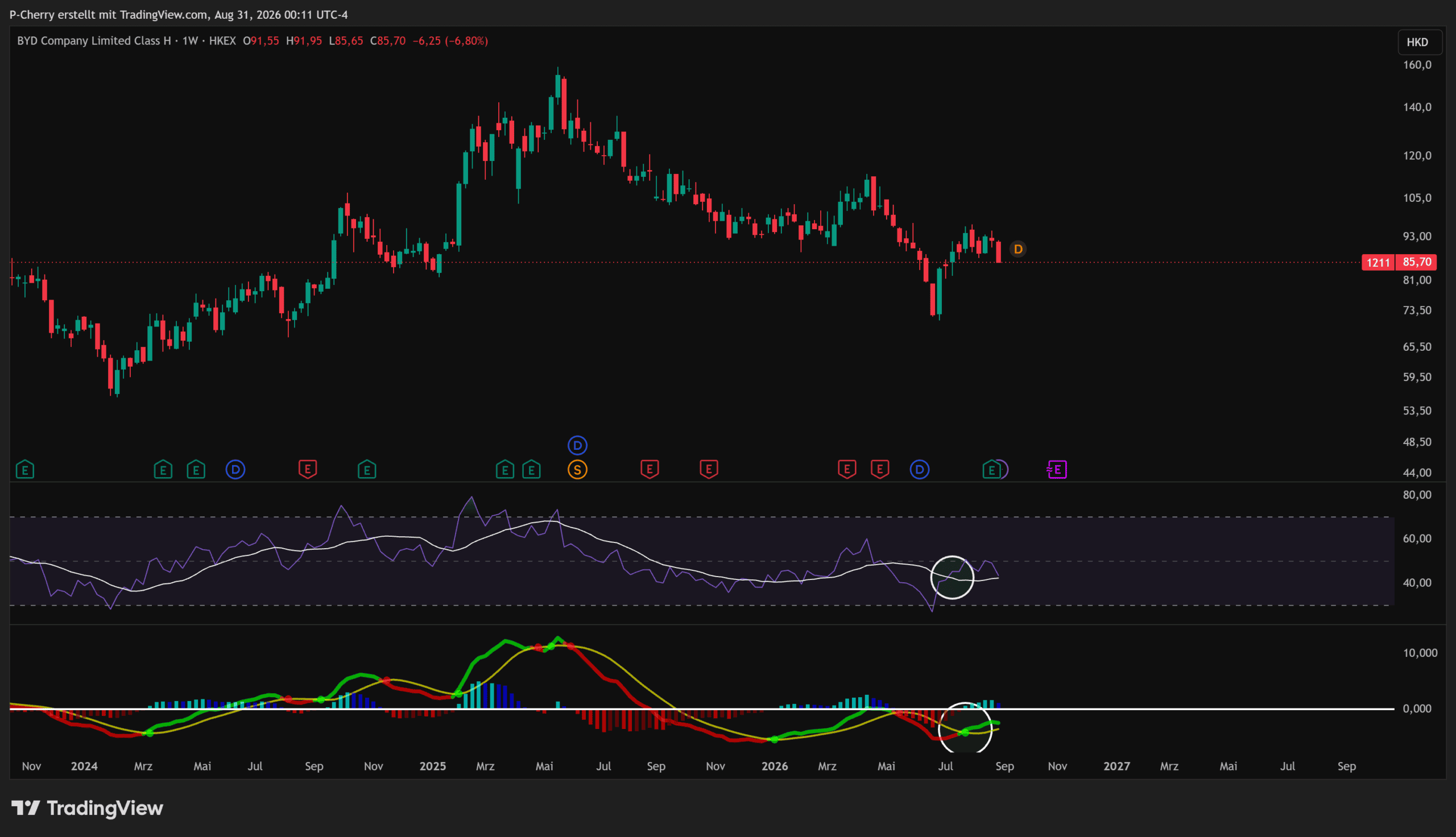The width and height of the screenshot is (1456, 837).
Task: Click the 2027 label on the time axis
Action: coord(1116,766)
